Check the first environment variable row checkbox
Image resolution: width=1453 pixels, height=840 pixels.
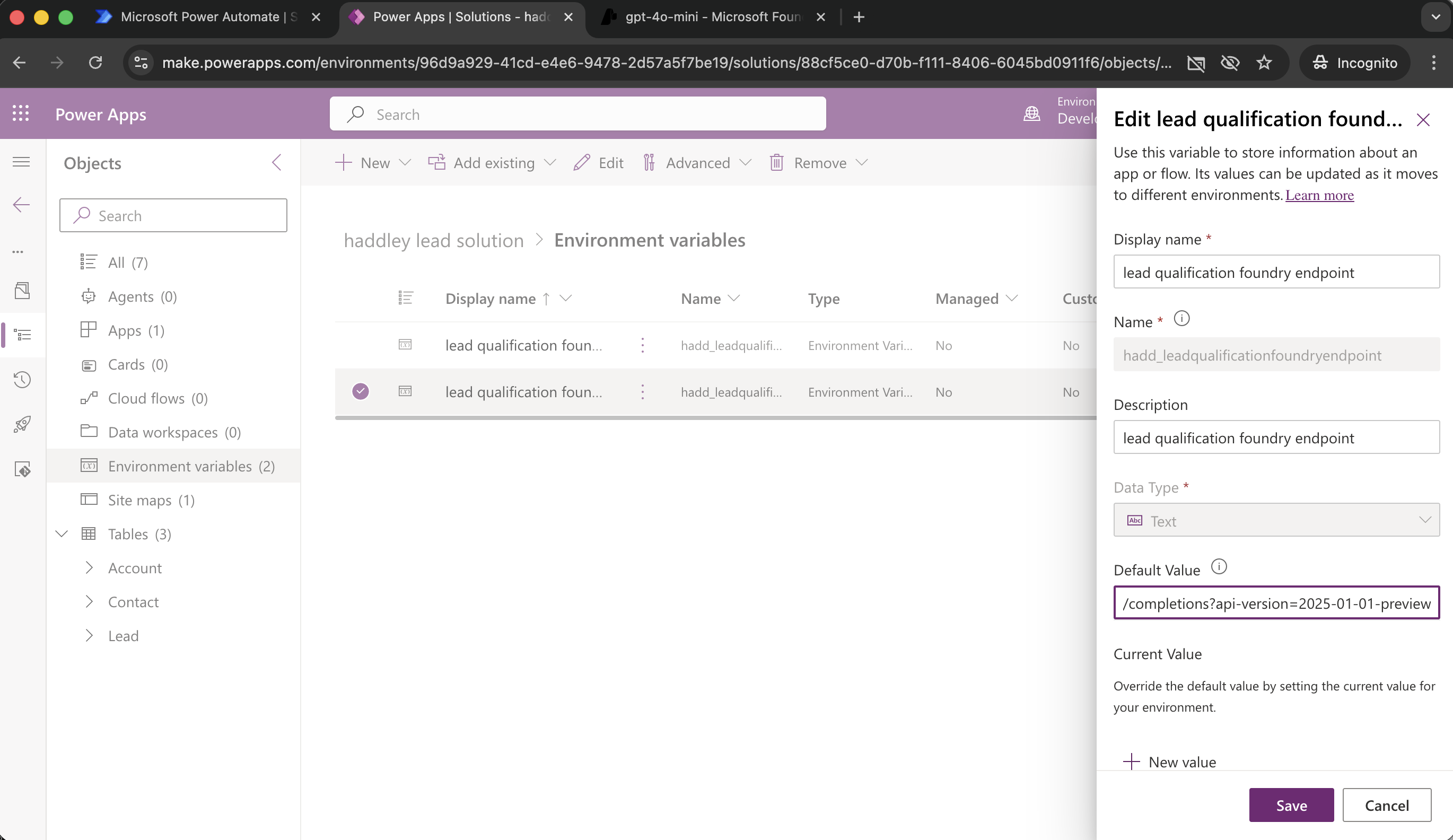(x=361, y=345)
